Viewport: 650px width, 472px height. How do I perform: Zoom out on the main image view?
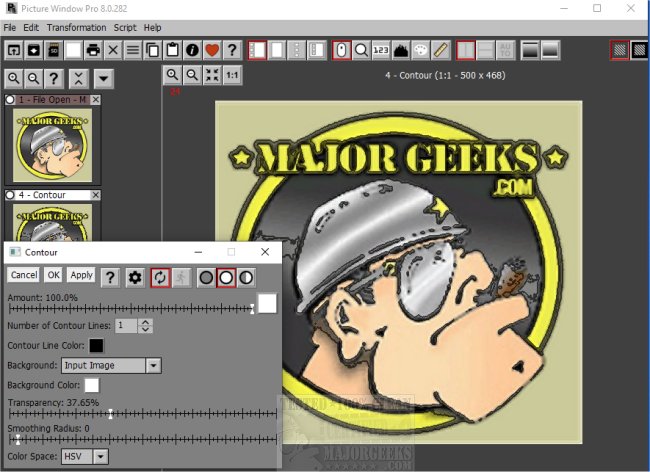192,75
